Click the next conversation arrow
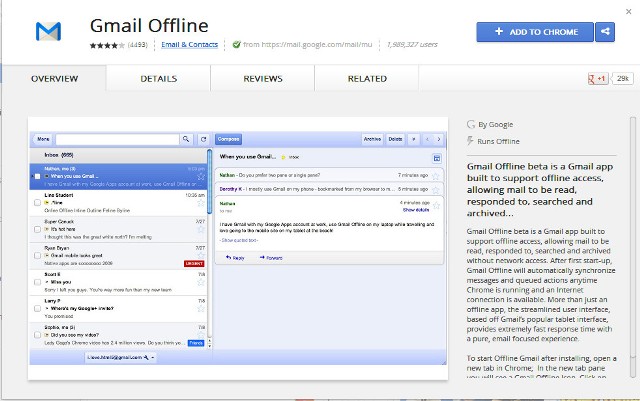Viewport: 640px width, 401px height. (439, 139)
